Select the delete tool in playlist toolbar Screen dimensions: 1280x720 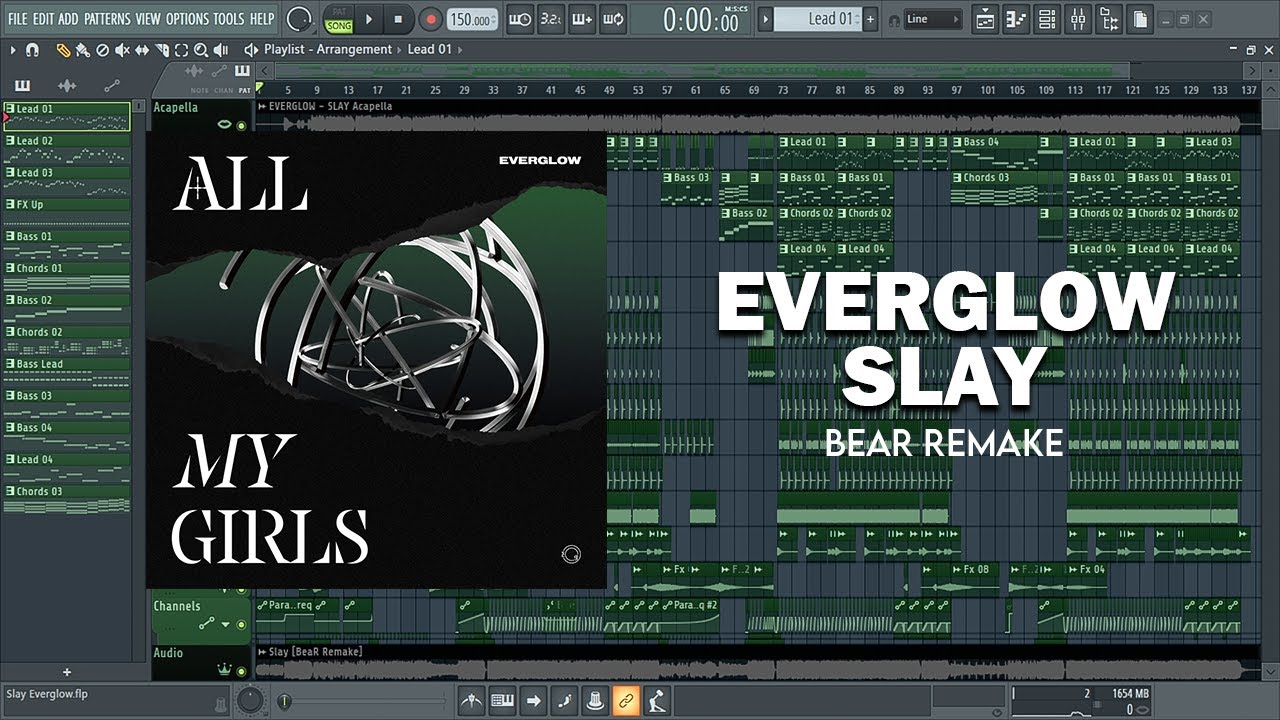(102, 50)
